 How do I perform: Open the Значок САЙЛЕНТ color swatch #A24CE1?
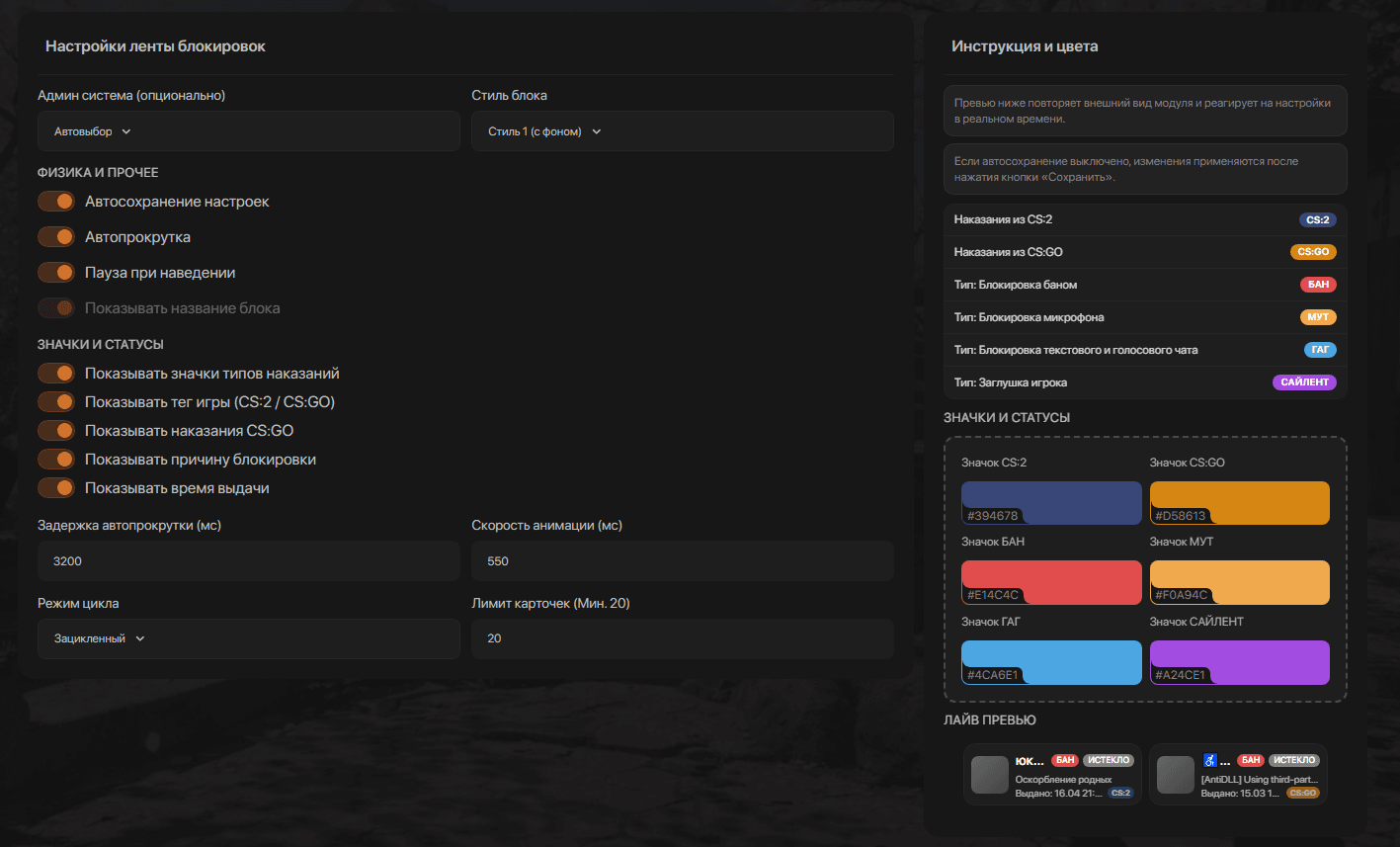pyautogui.click(x=1240, y=662)
